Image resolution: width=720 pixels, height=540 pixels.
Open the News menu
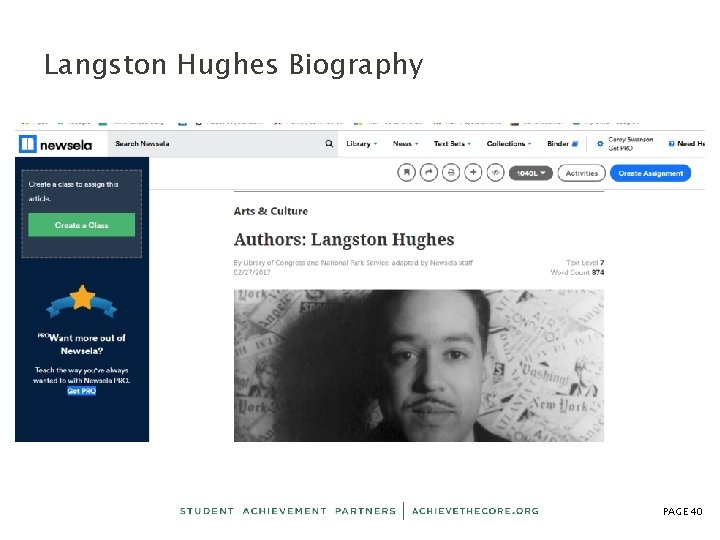[405, 144]
